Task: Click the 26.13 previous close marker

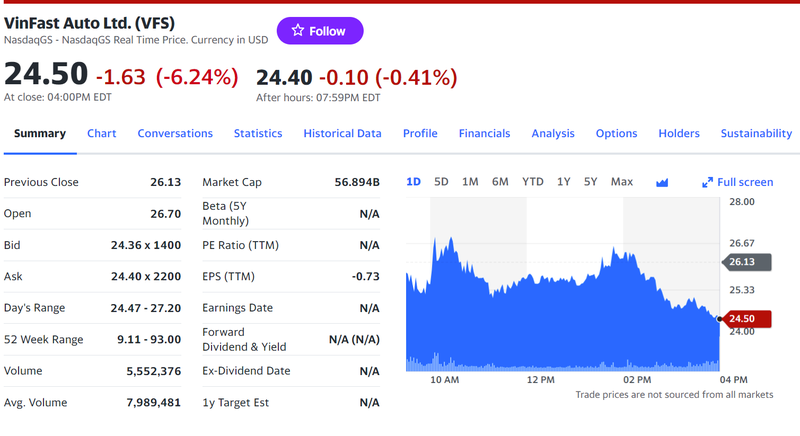Action: coord(741,261)
